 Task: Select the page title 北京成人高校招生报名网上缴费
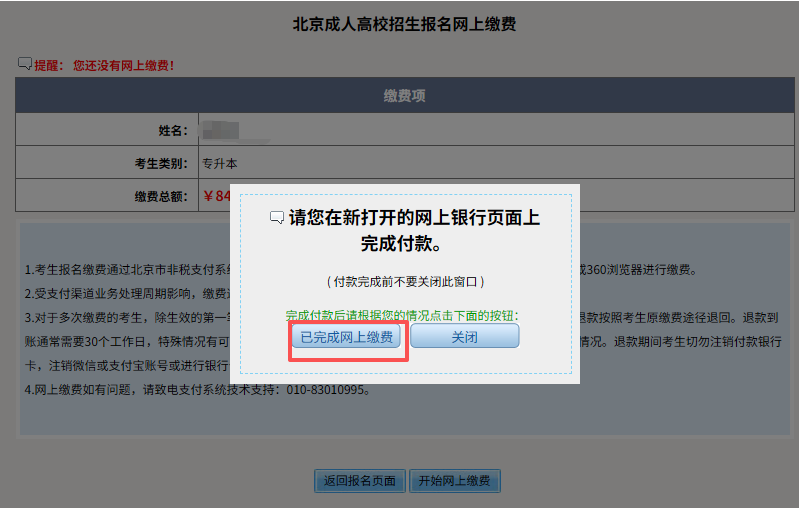(x=404, y=24)
